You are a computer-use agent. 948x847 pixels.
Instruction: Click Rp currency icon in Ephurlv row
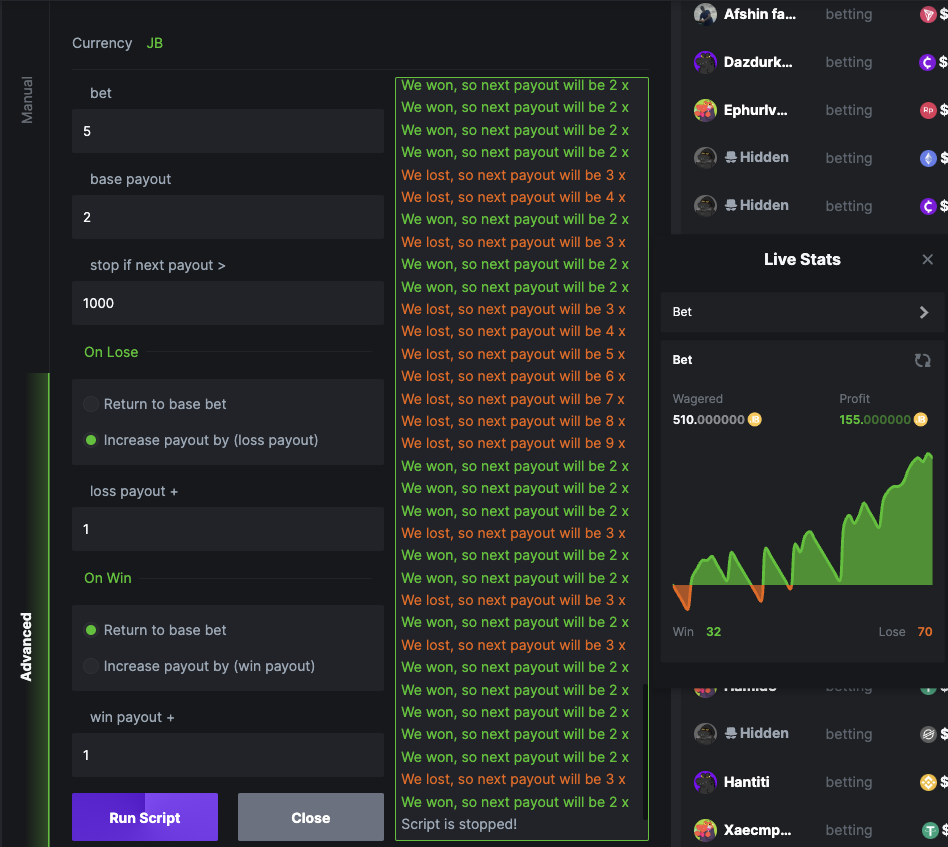[927, 110]
